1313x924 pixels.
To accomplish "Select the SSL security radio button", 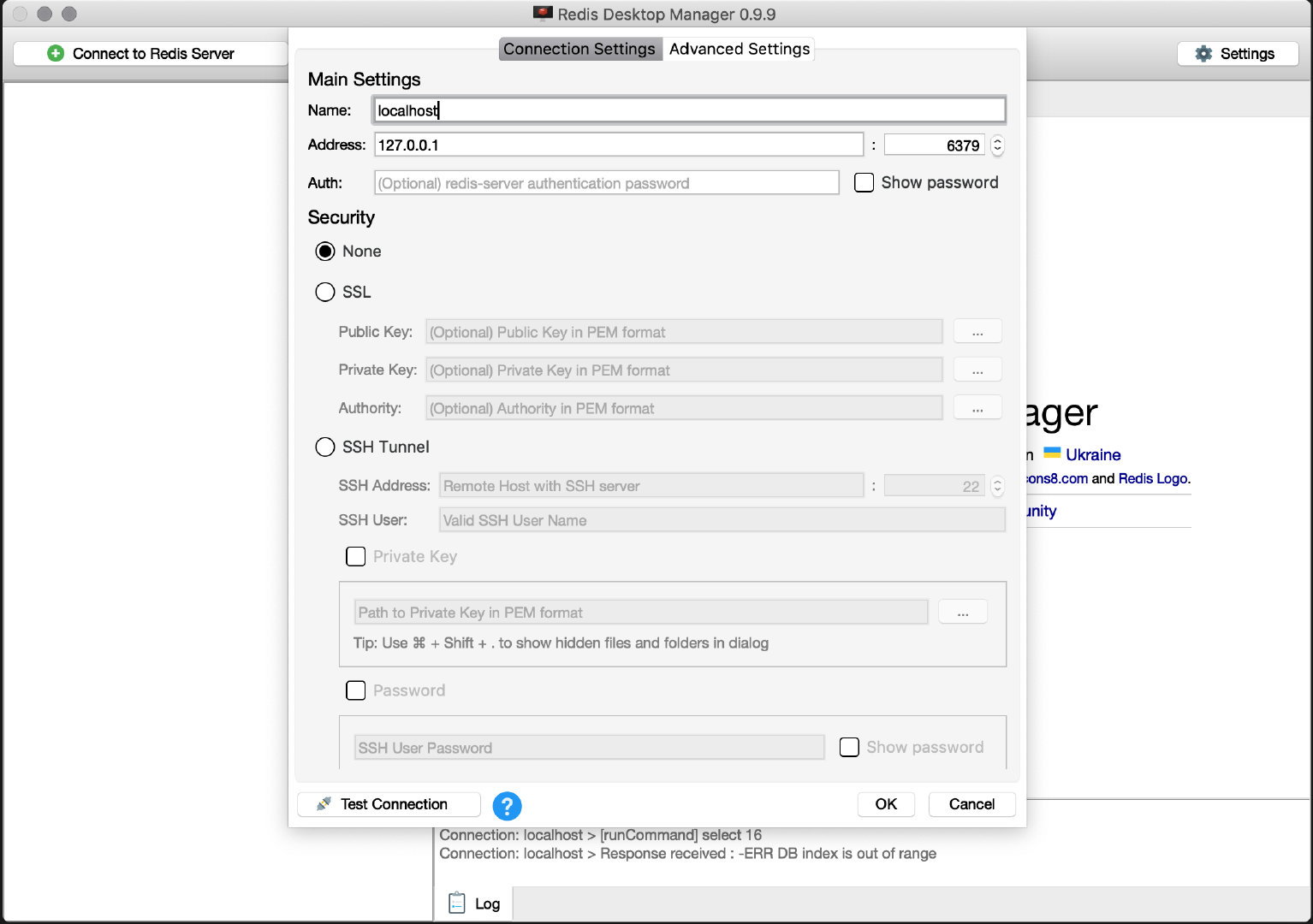I will point(325,293).
